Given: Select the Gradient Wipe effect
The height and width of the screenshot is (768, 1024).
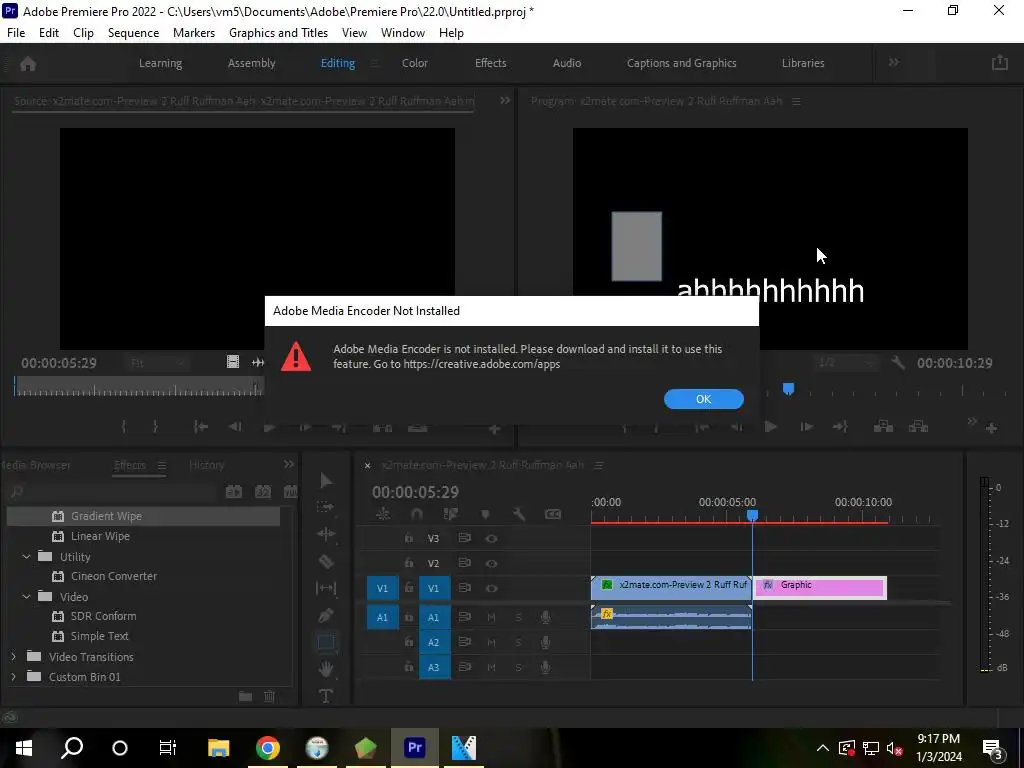Looking at the screenshot, I should (x=144, y=516).
